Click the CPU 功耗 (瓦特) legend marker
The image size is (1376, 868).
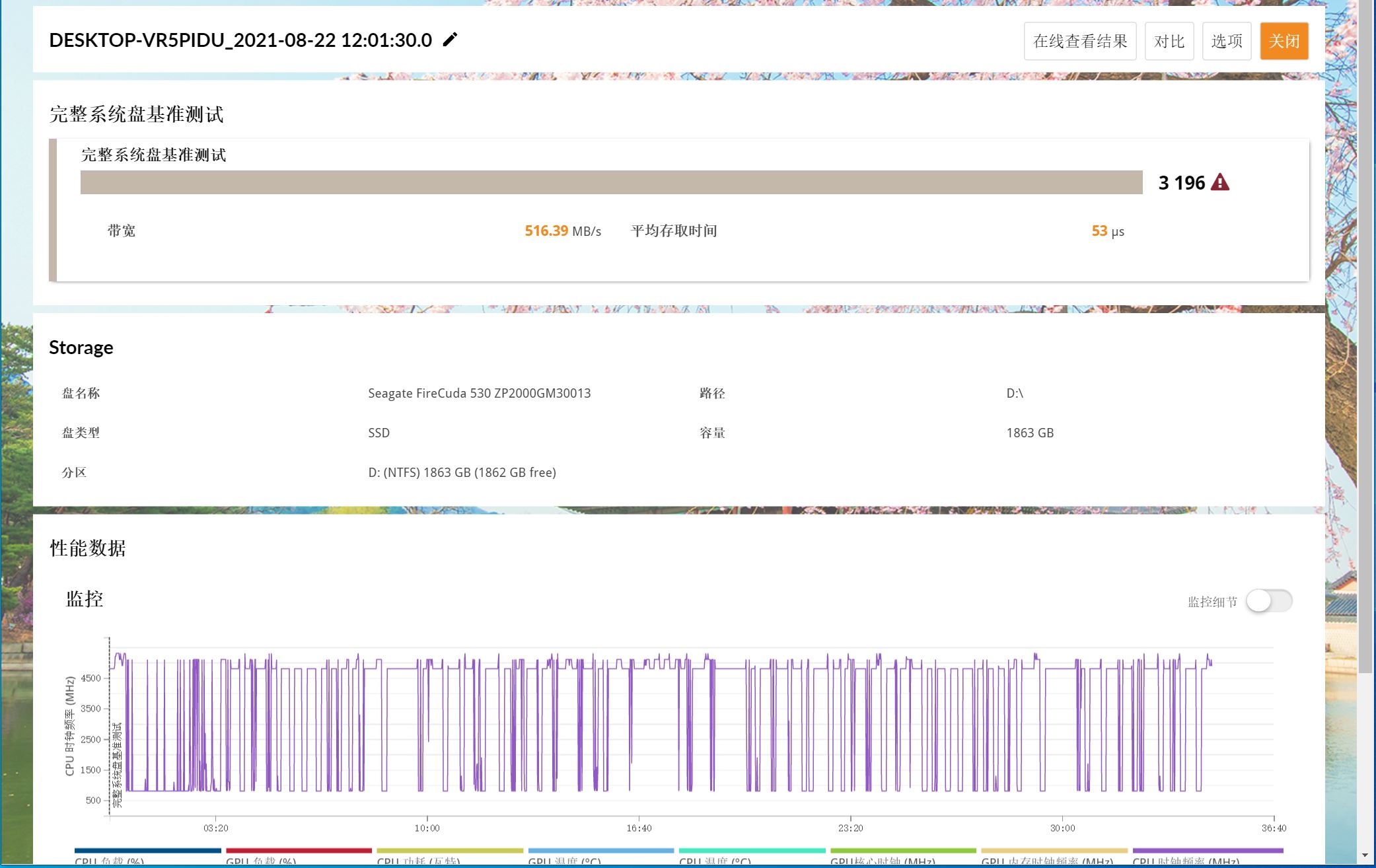448,851
